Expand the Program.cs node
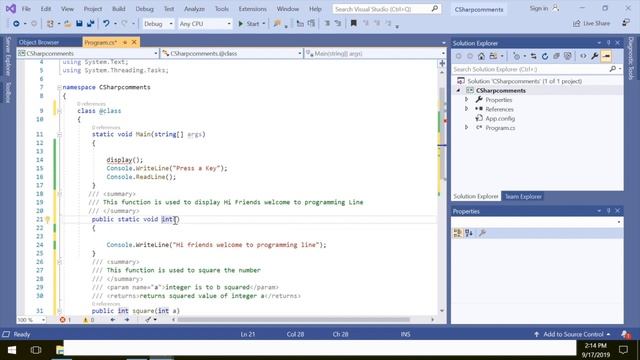The width and height of the screenshot is (640, 360). click(x=467, y=128)
